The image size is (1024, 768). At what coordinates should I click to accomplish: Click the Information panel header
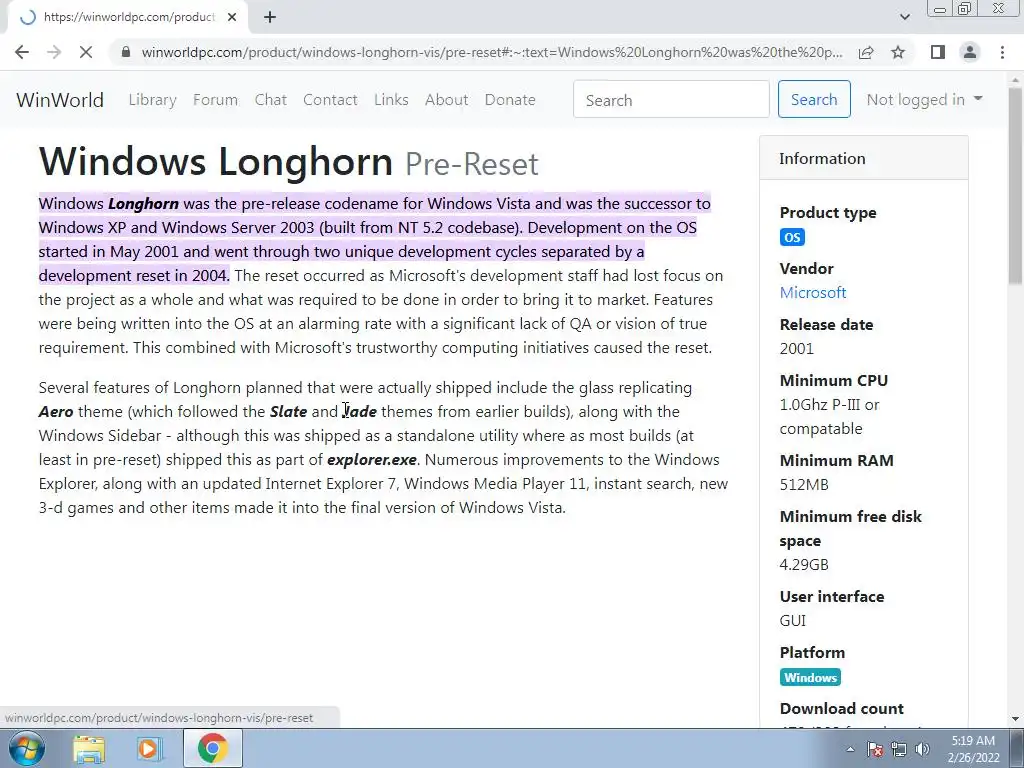pyautogui.click(x=863, y=158)
